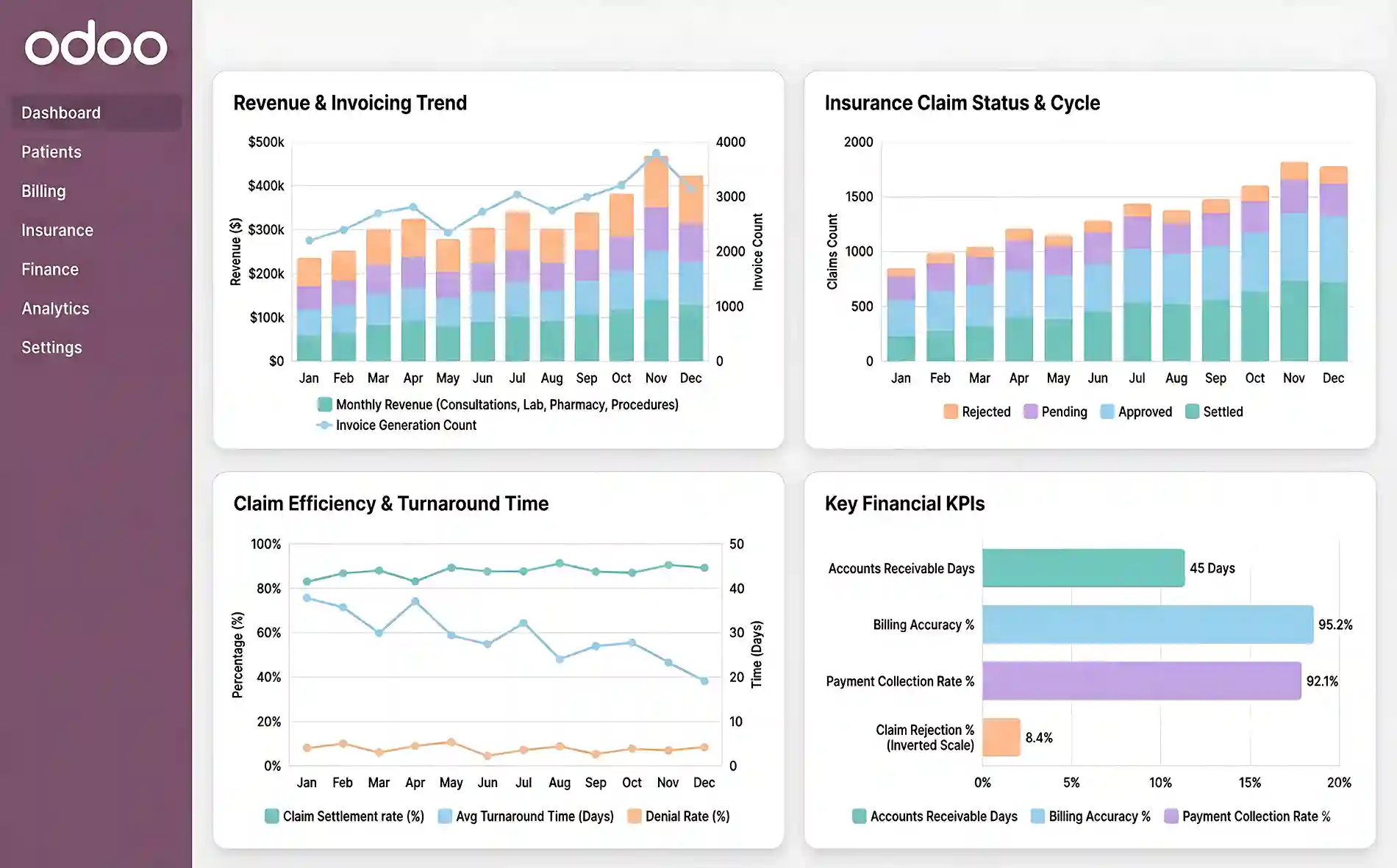Screen dimensions: 1397x868
Task: Click the Key Financial KPIs card header
Action: pos(904,504)
